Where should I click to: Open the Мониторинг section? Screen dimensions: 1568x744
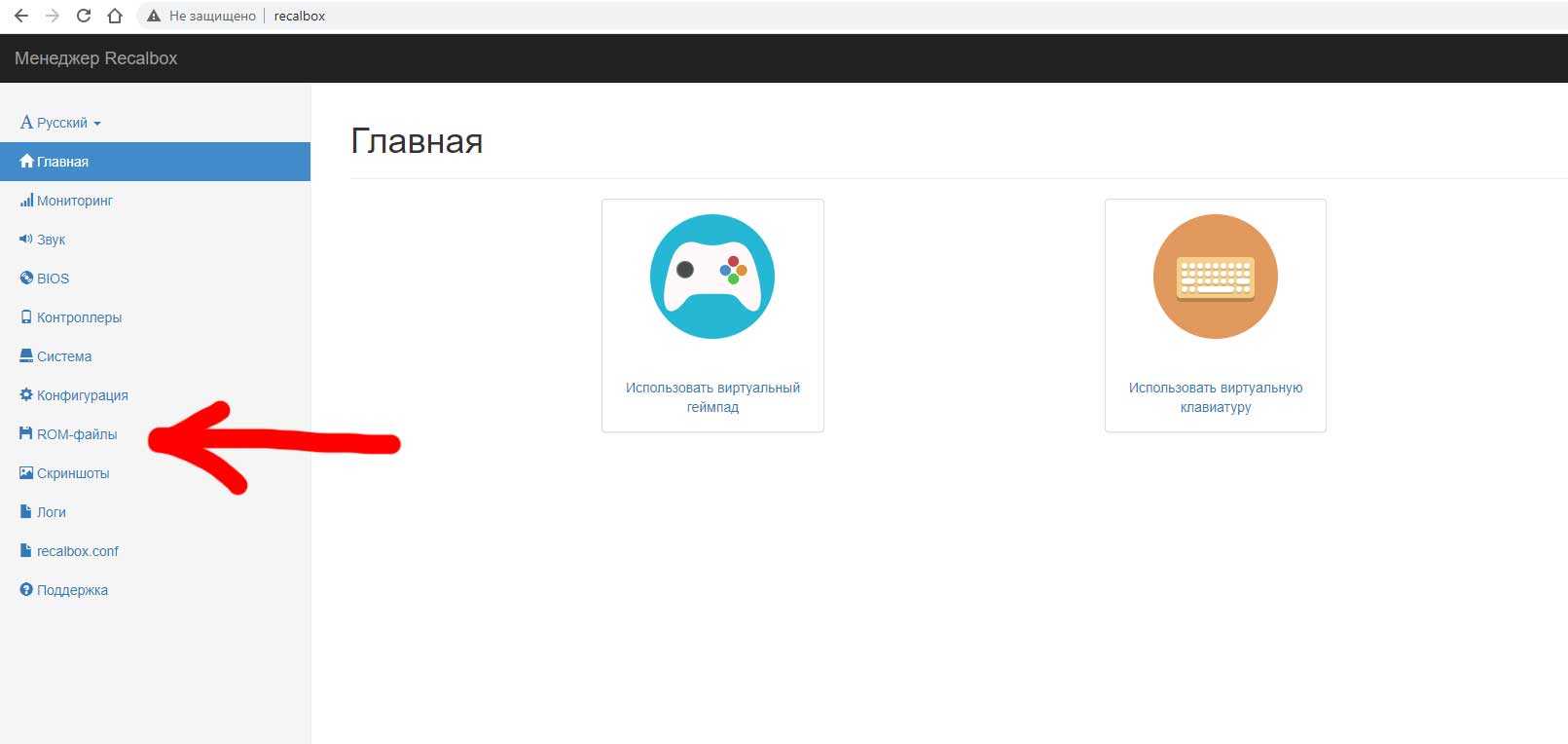(x=74, y=201)
